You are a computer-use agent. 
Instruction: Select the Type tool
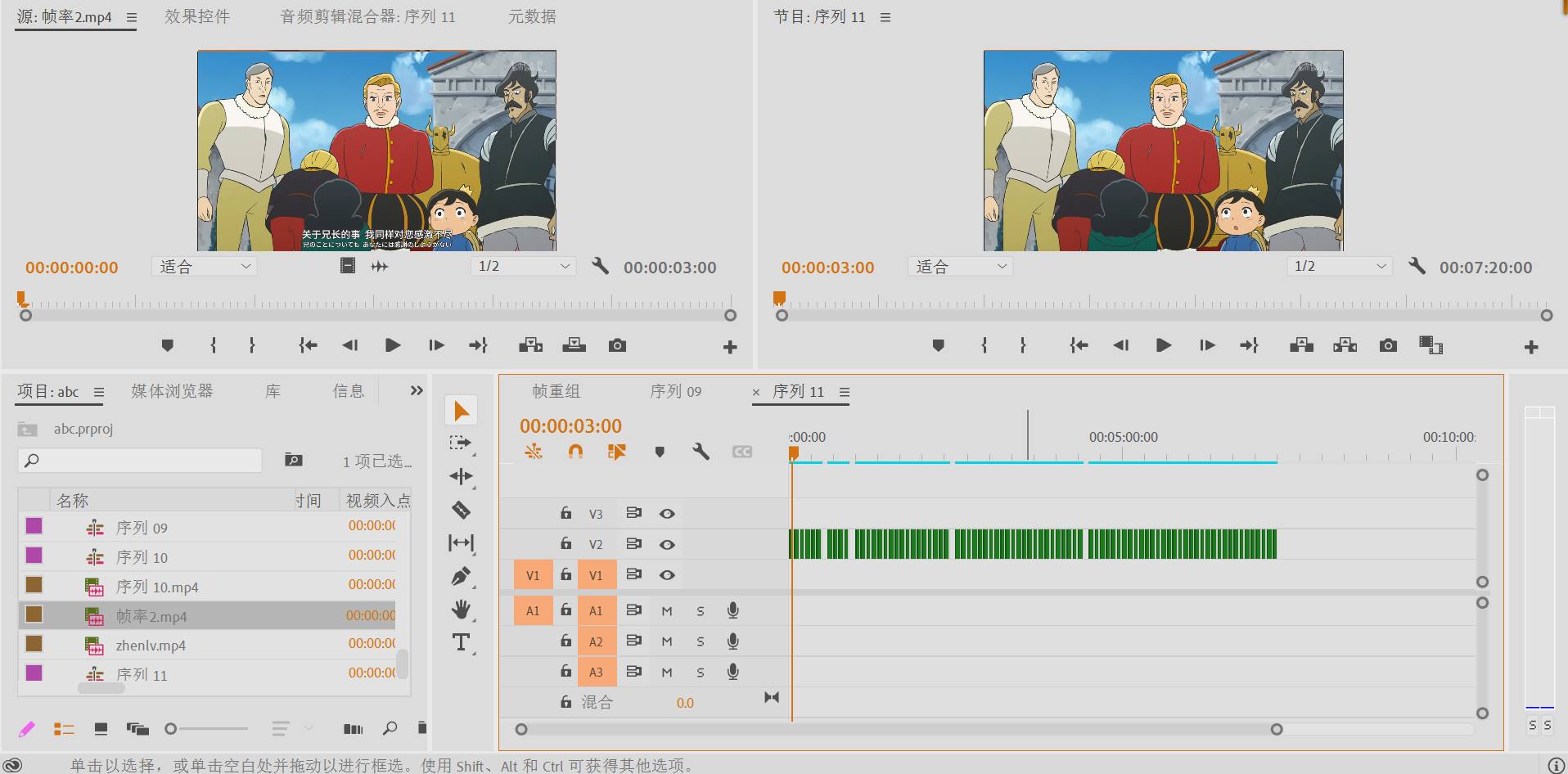pos(461,643)
